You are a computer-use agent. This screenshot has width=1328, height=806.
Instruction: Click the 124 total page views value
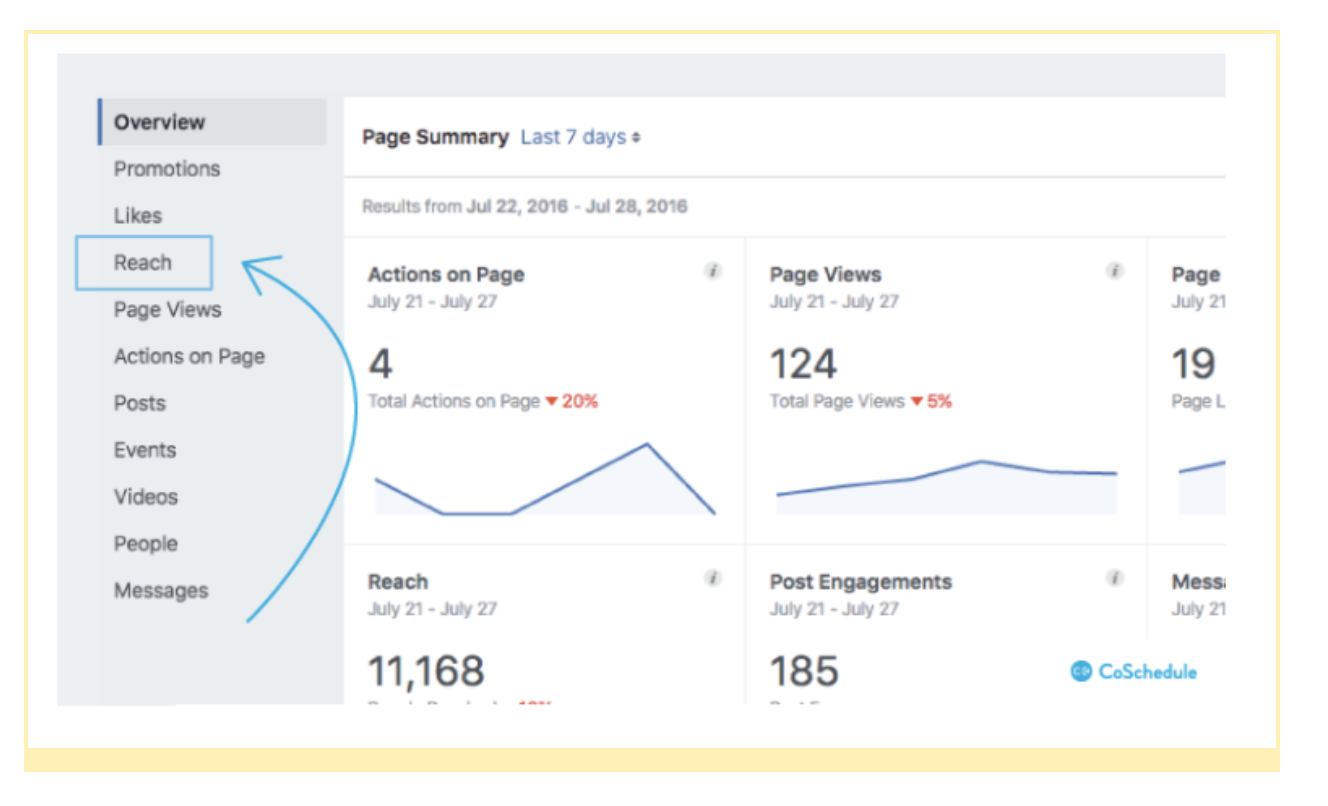(x=804, y=364)
